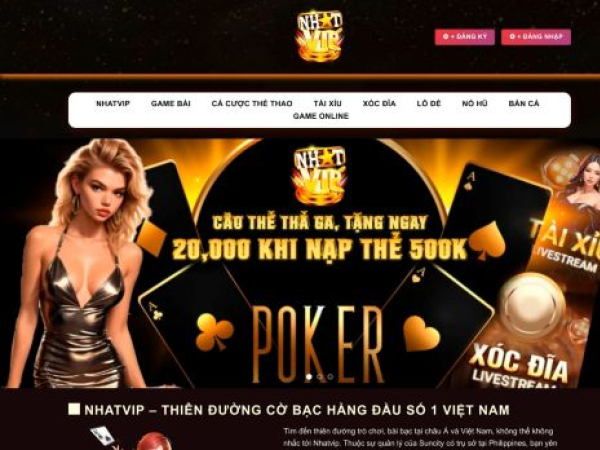Screen dimensions: 600x450
Task: Select the BẮN CÁ menu item
Action: pos(524,103)
